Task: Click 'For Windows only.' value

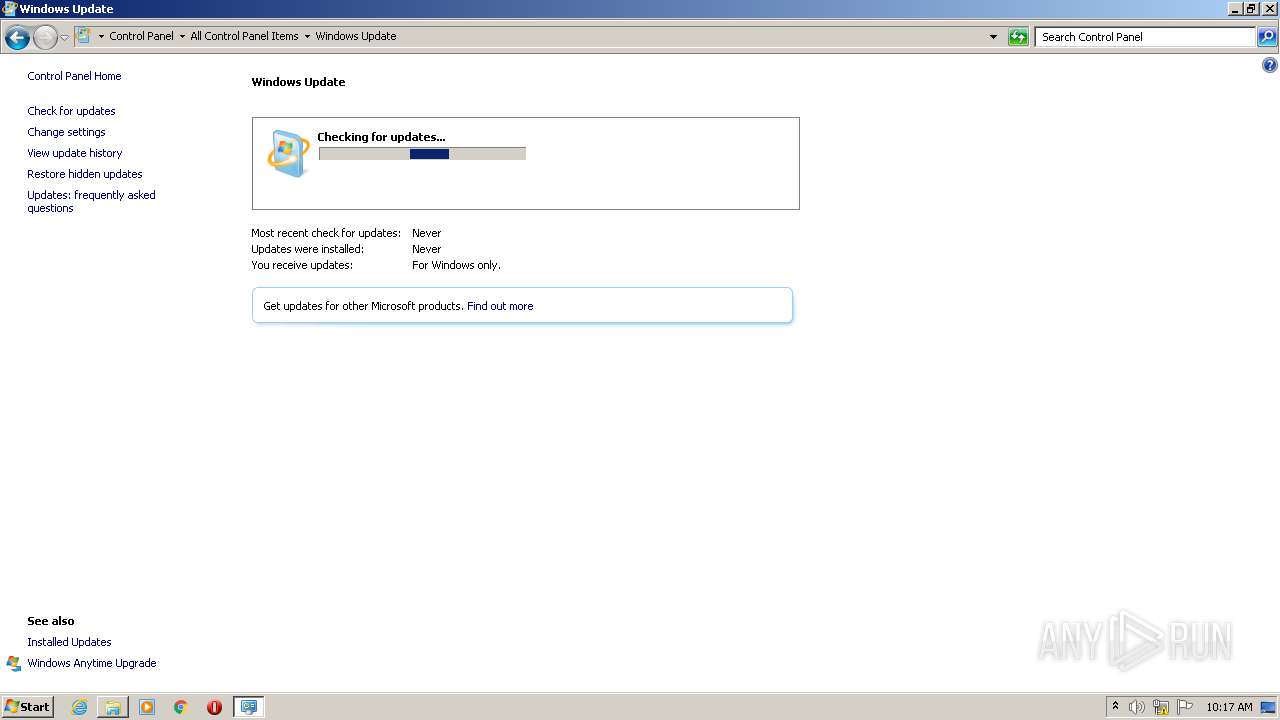Action: (x=456, y=265)
